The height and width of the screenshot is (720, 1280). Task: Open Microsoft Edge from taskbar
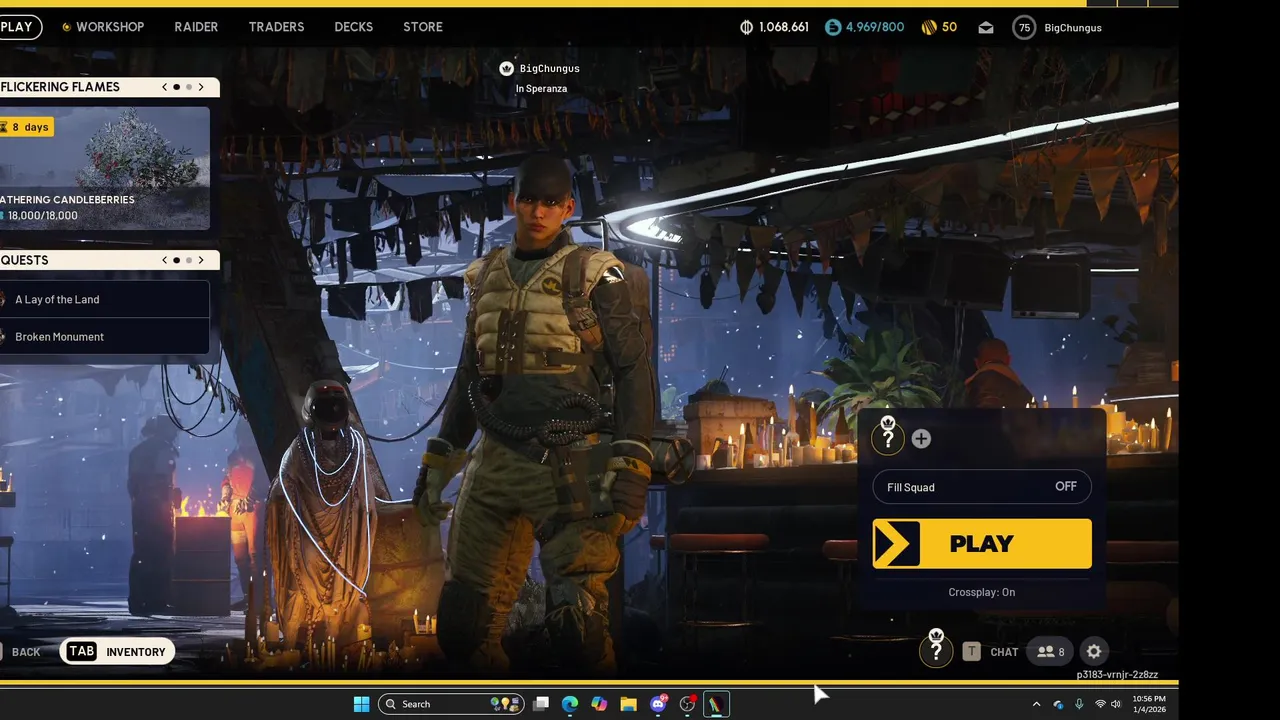coord(570,704)
